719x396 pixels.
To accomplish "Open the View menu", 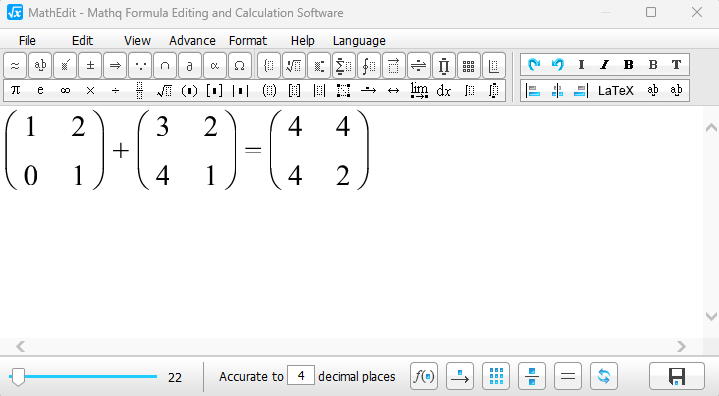I will 137,40.
